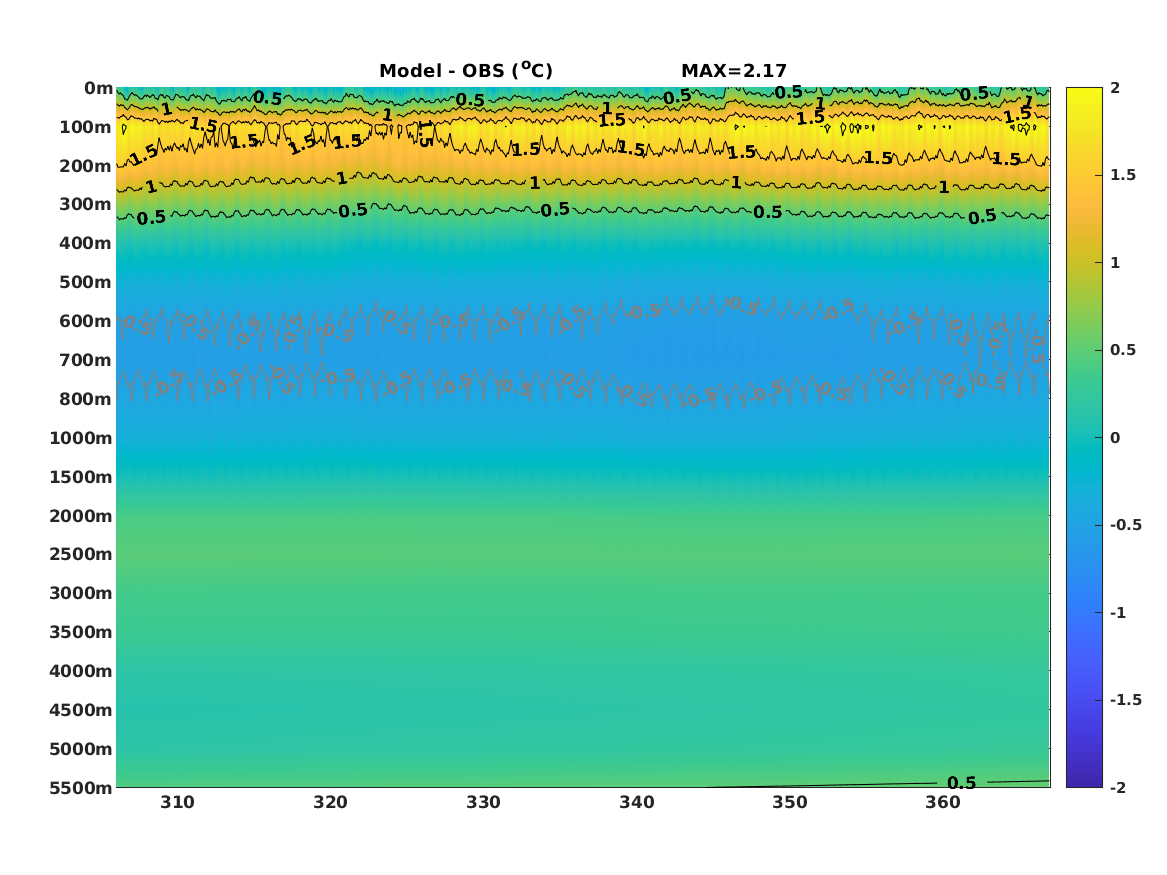Click the colorbar tick label -1
This screenshot has height=875, width=1167.
pyautogui.click(x=1117, y=612)
